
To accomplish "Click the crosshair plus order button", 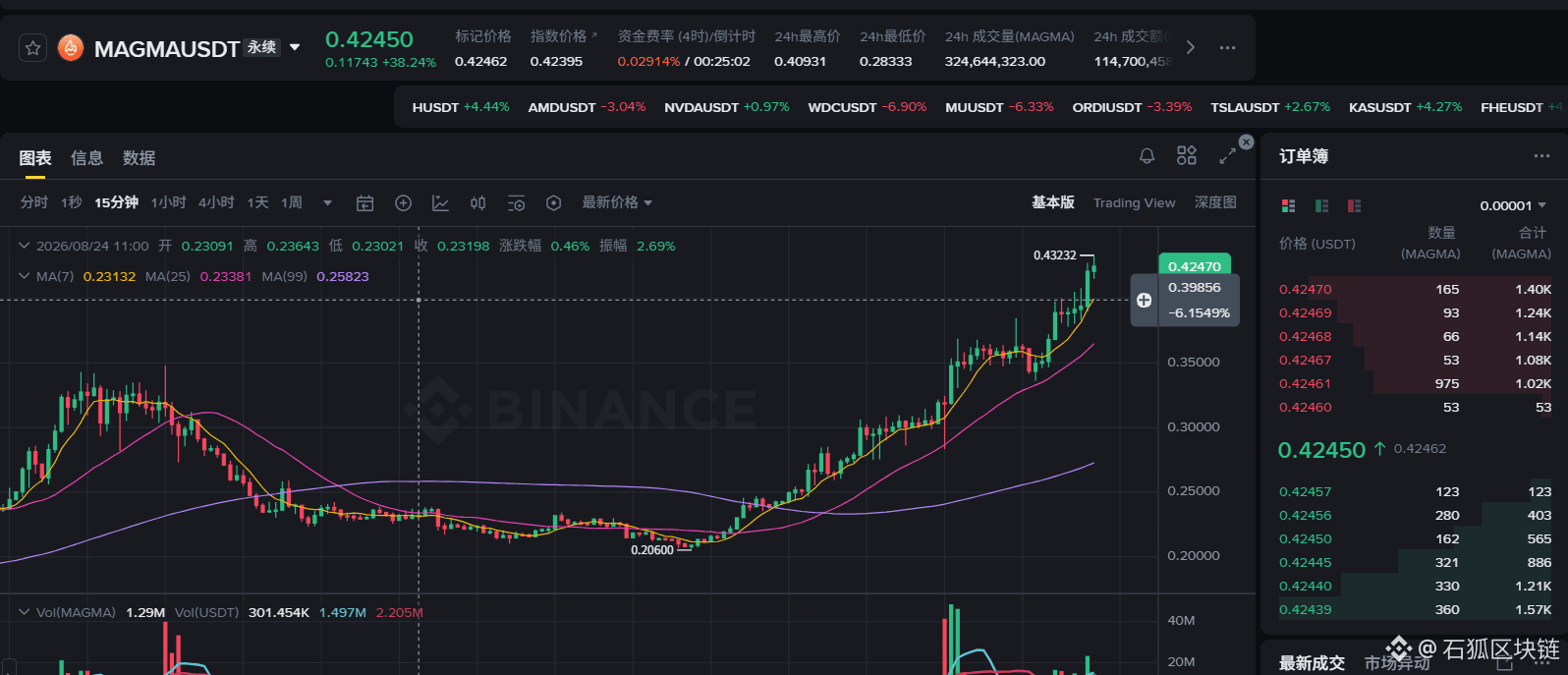I will [x=1144, y=301].
